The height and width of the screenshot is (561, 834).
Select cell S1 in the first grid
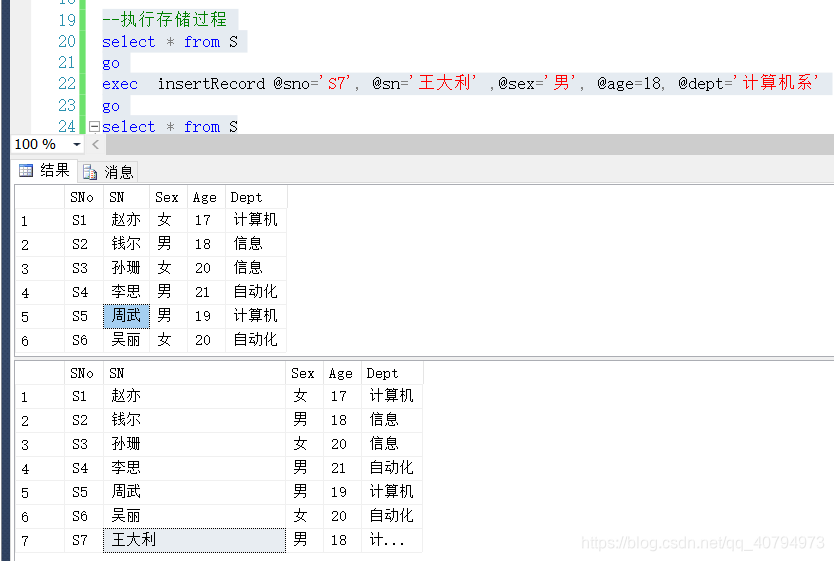coord(84,220)
